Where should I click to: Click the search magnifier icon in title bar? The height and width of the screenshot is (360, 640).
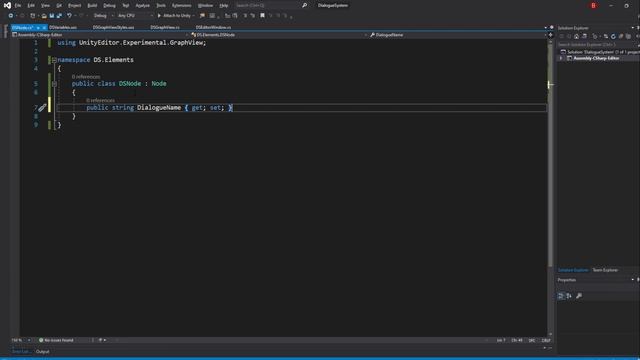(304, 6)
